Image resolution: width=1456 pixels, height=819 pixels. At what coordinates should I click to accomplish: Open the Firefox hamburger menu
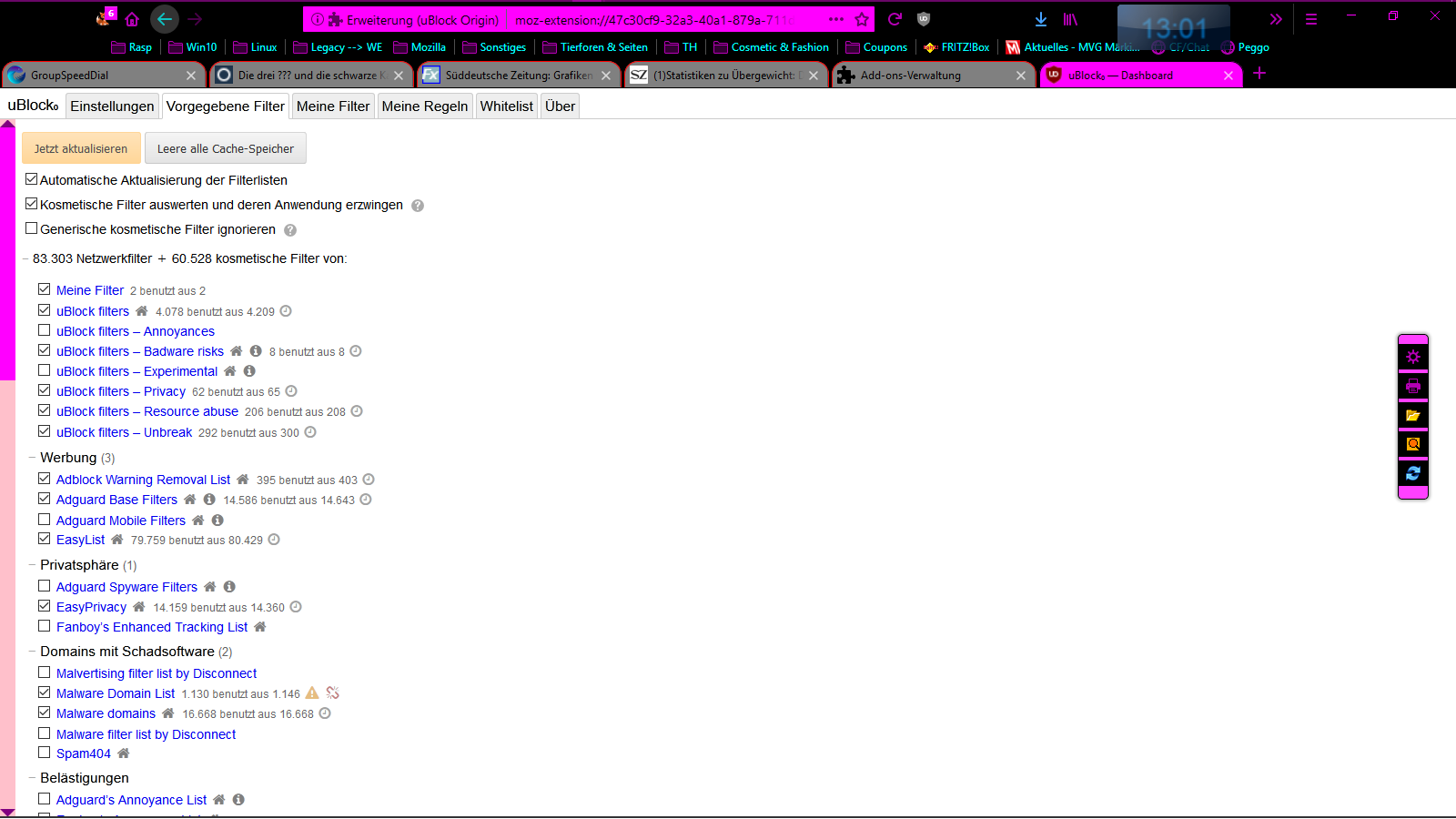point(1311,19)
